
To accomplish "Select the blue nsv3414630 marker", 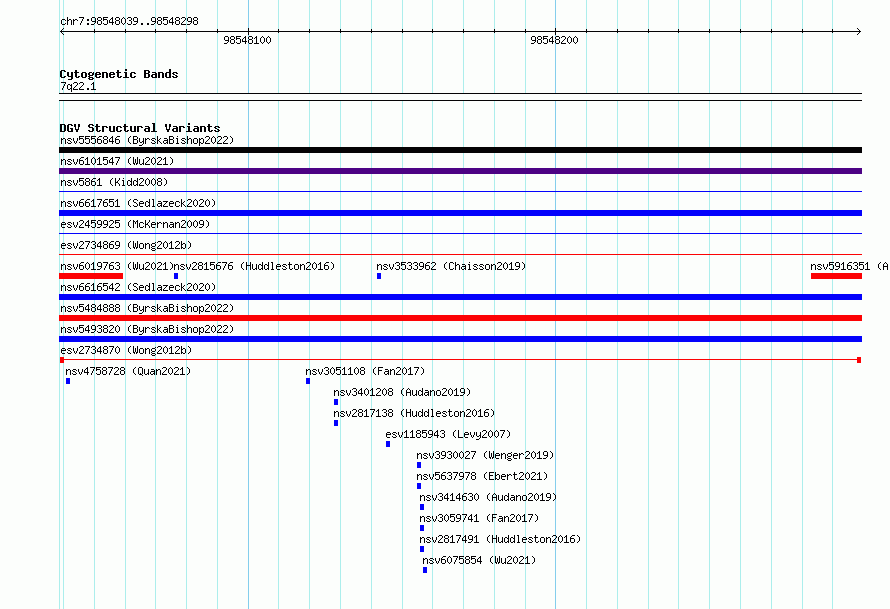I will click(x=422, y=507).
